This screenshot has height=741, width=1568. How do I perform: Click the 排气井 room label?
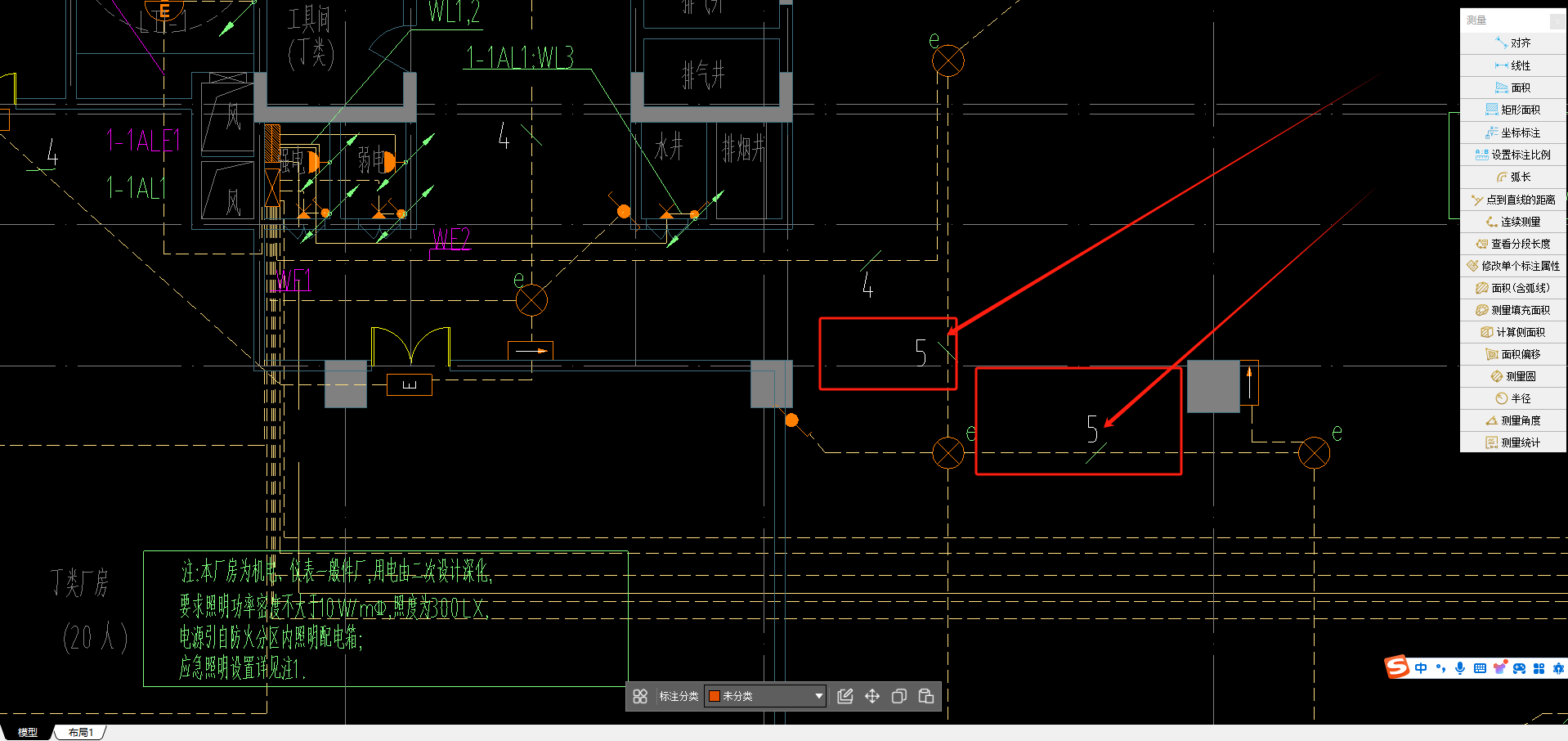[704, 75]
